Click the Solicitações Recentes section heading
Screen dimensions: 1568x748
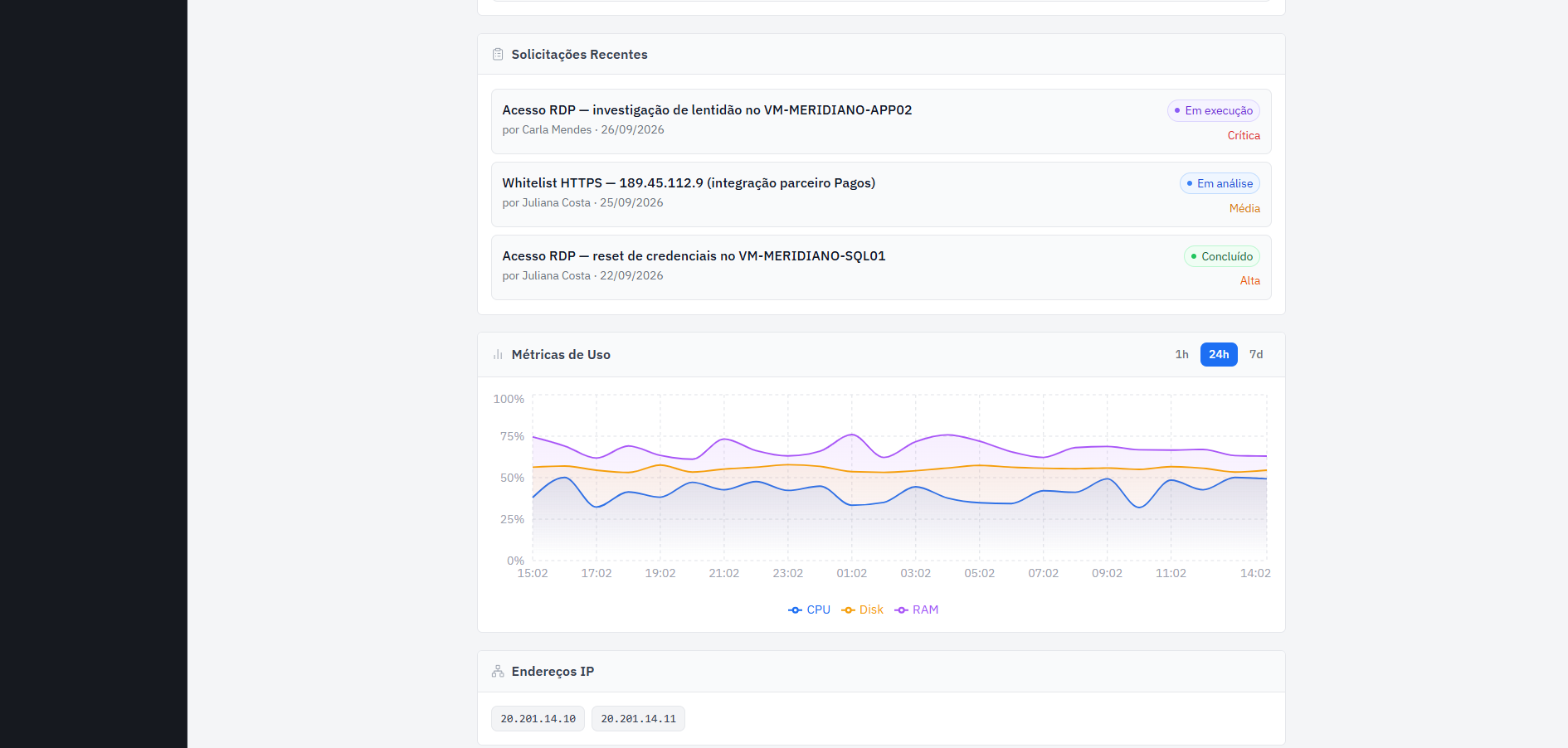579,55
